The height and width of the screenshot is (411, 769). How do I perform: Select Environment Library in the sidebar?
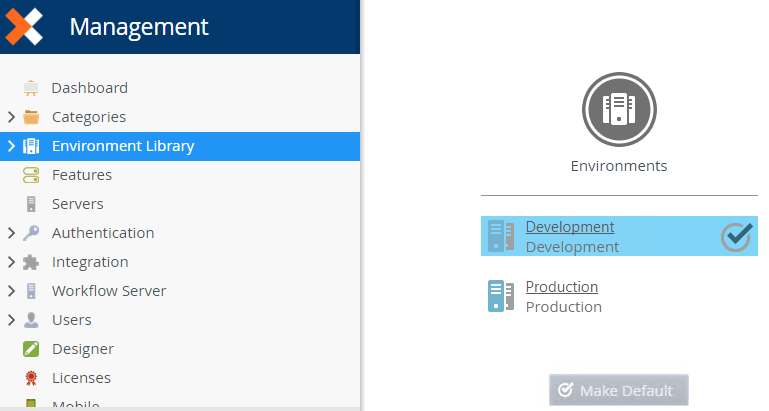[123, 146]
